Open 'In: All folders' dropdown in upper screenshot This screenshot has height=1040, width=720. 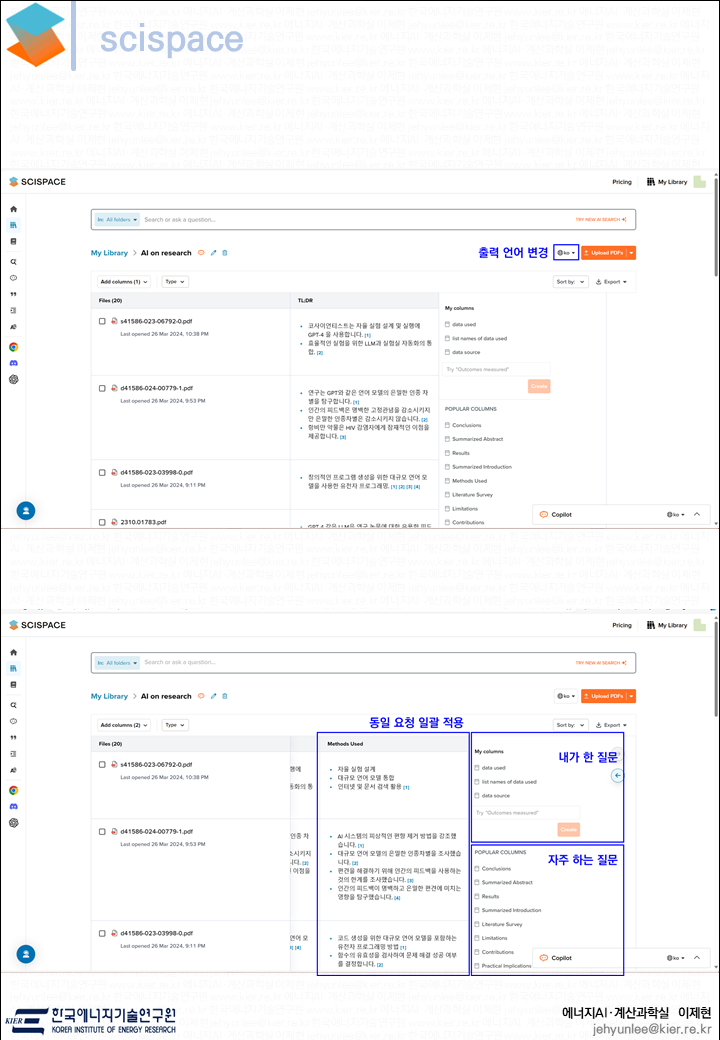click(117, 220)
